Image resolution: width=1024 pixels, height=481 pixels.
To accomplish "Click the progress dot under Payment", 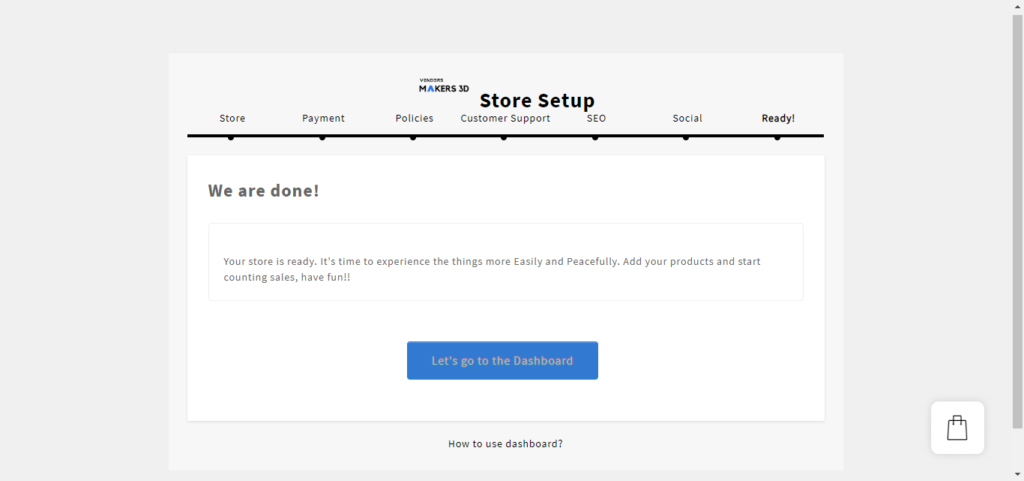I will 322,138.
